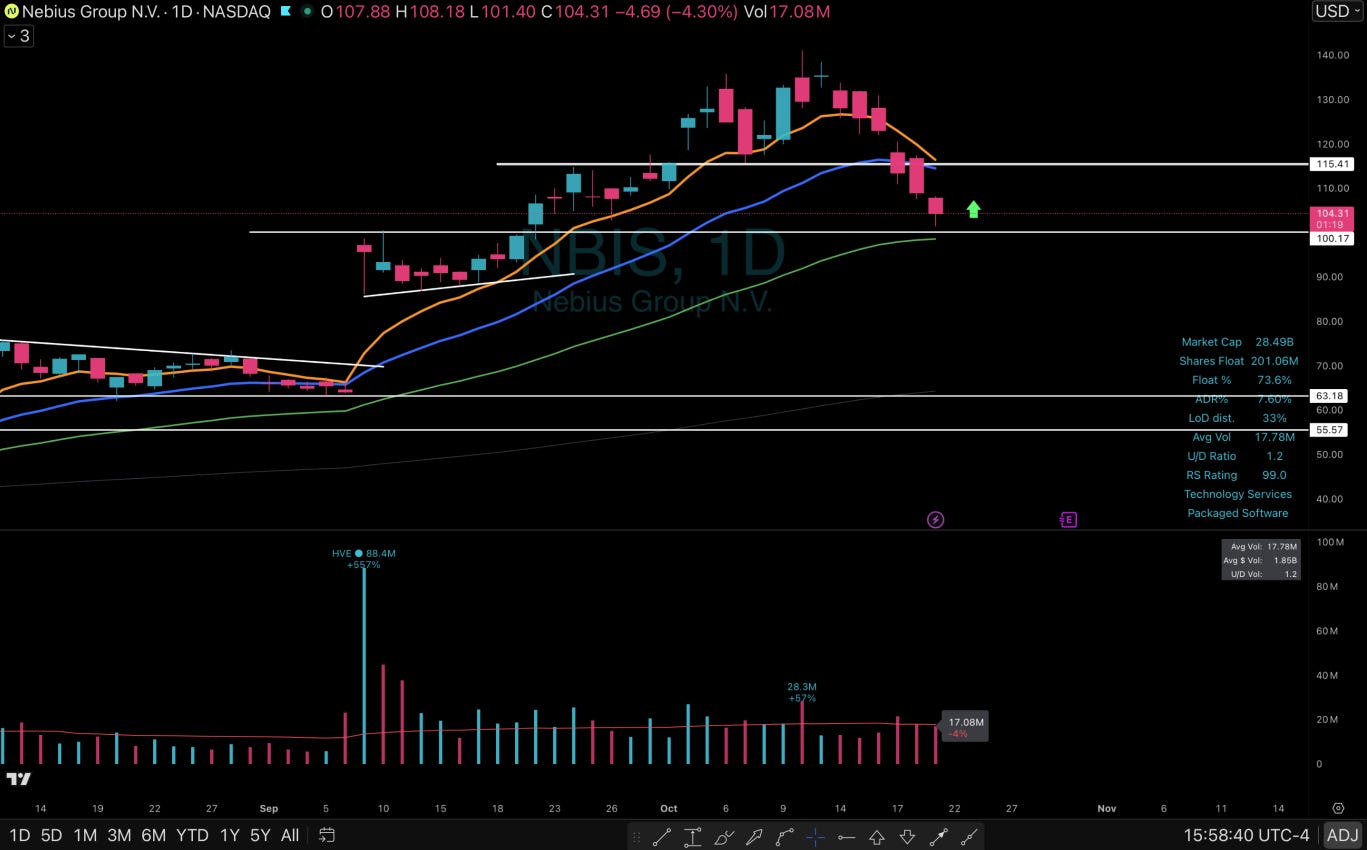
Task: Open the date range calendar picker
Action: coord(326,835)
